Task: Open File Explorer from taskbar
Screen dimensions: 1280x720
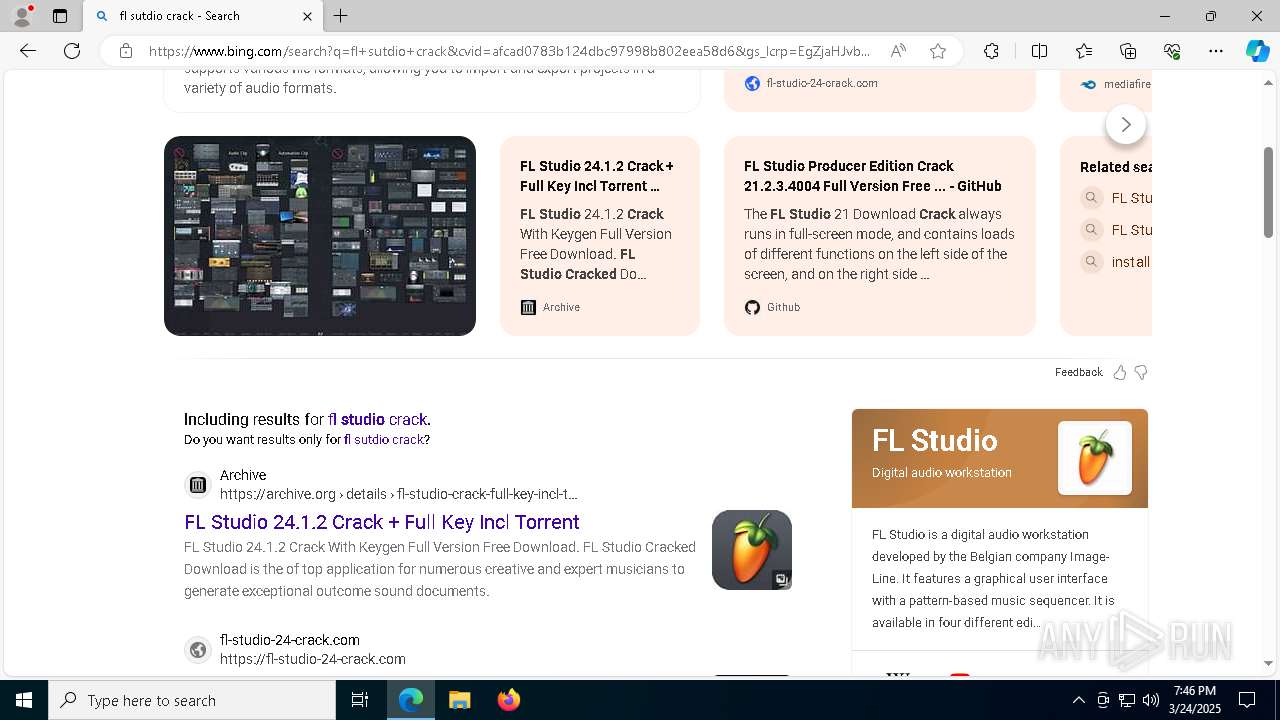Action: [x=459, y=700]
